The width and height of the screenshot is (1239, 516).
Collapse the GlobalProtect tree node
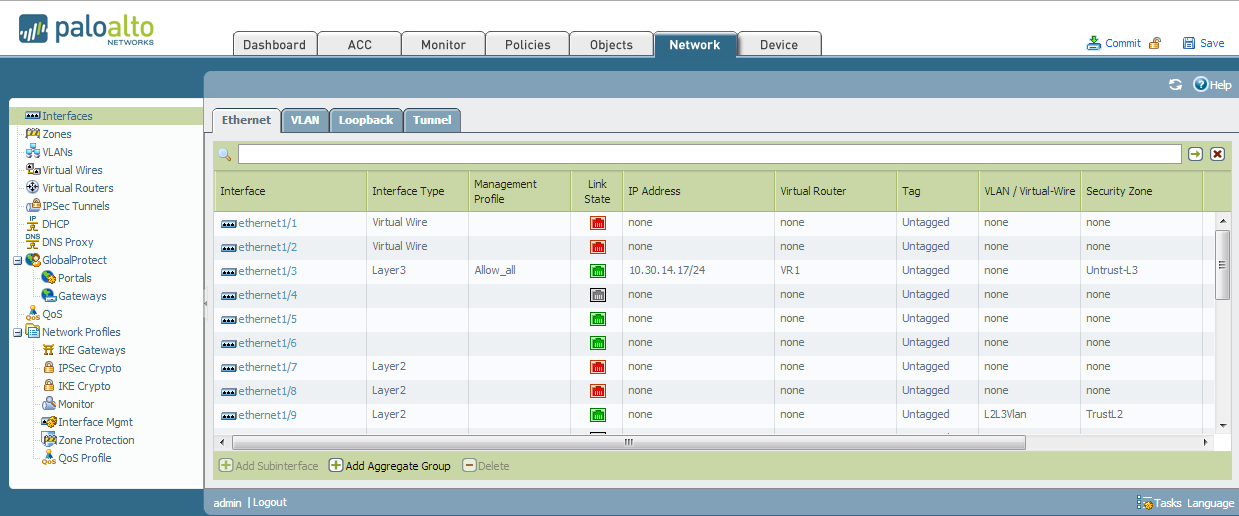click(x=17, y=260)
